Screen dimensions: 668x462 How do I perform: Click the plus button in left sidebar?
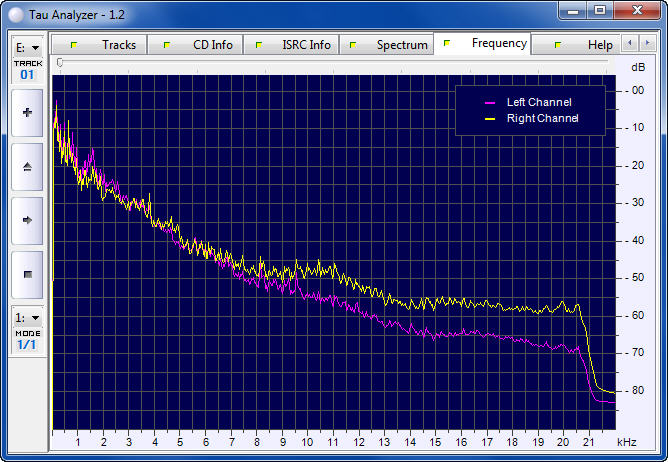point(27,113)
